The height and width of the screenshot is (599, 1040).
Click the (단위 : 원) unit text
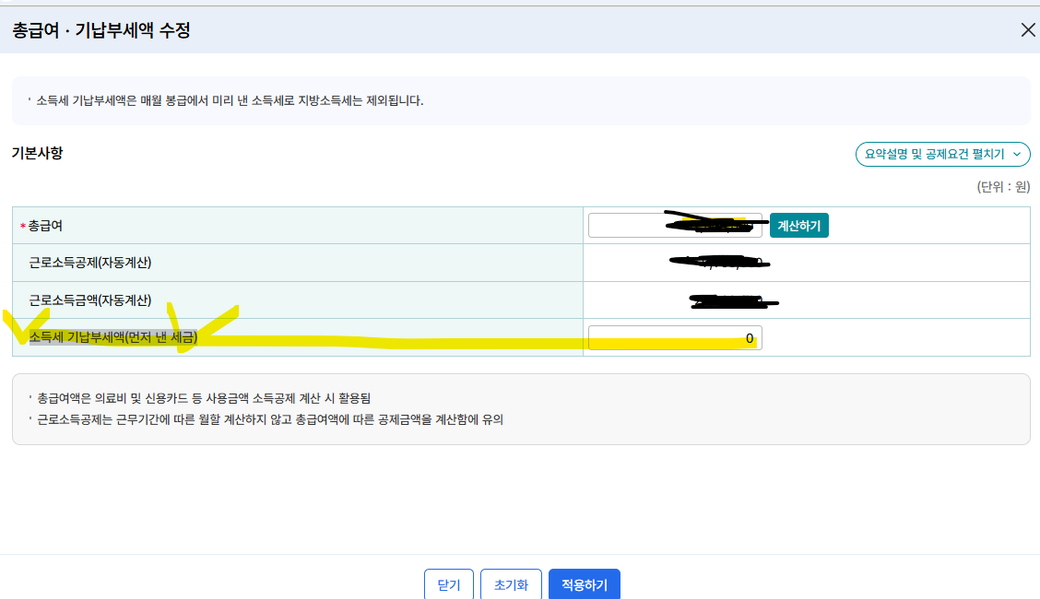[1002, 187]
